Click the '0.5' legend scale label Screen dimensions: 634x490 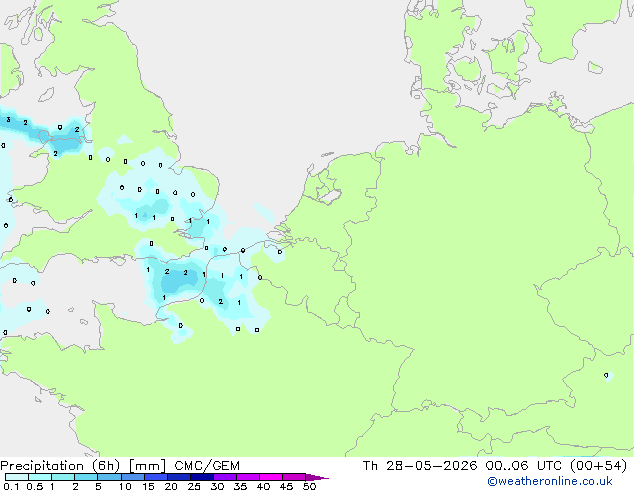point(35,486)
